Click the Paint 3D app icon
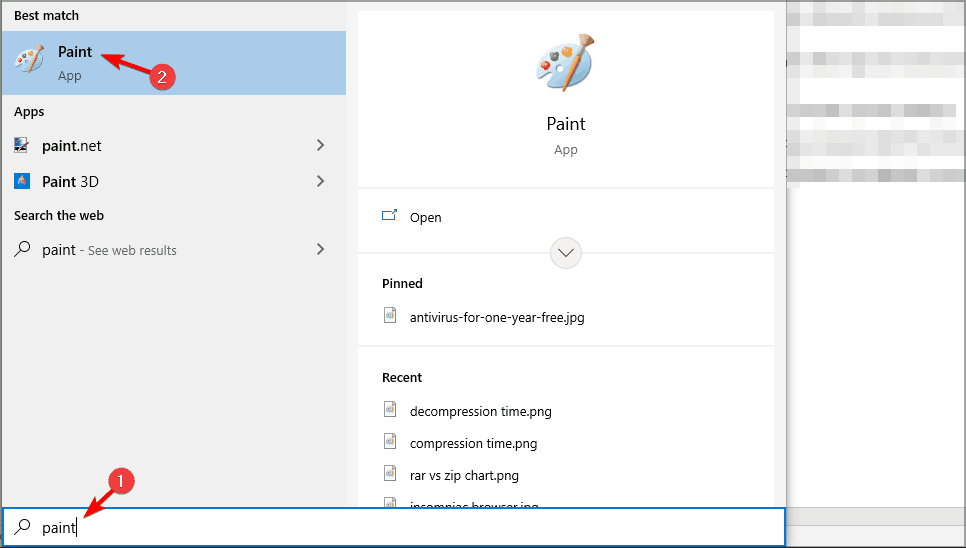The height and width of the screenshot is (548, 966). coord(22,182)
